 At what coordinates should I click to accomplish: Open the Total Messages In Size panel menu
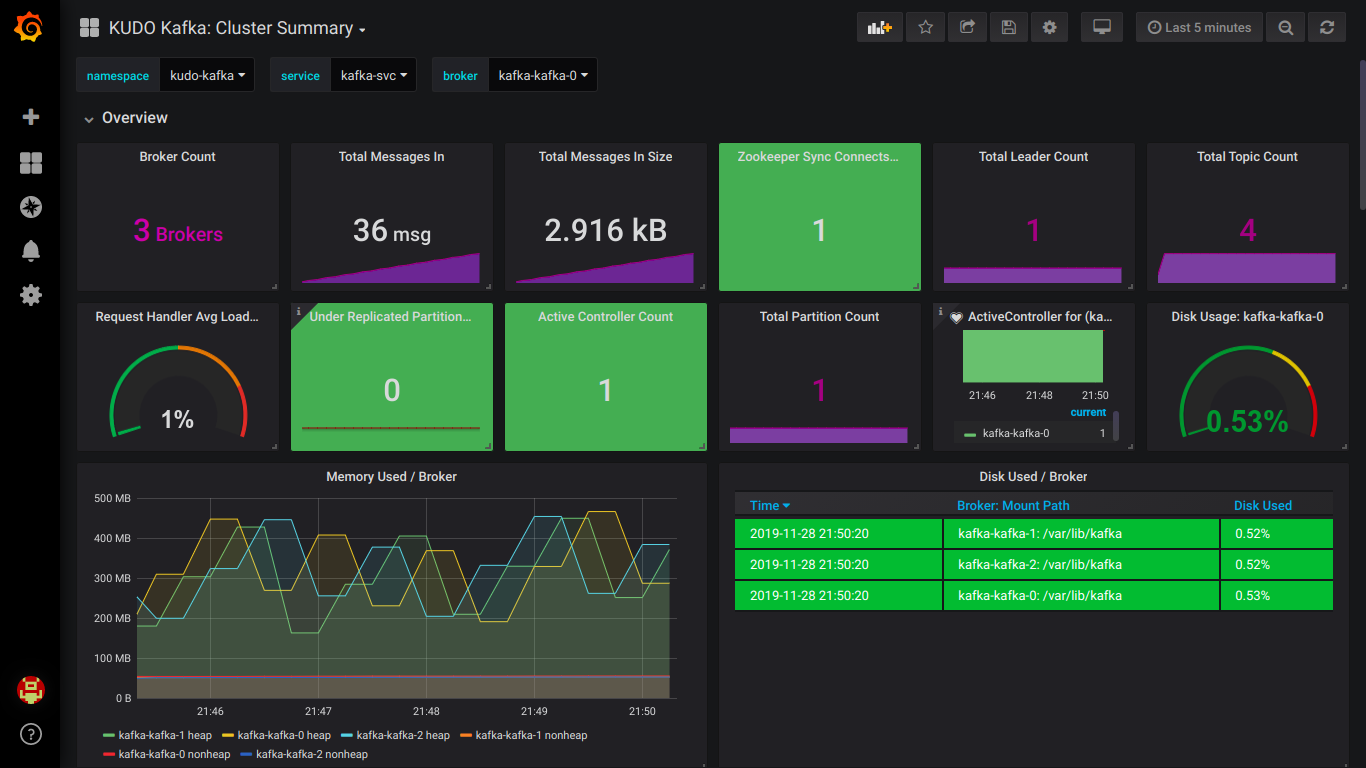605,157
